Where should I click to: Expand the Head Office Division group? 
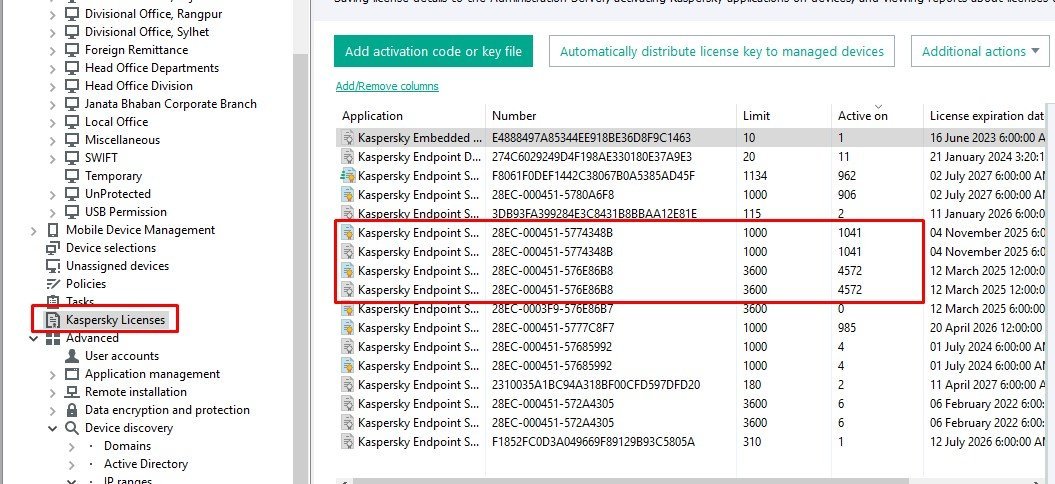click(53, 86)
